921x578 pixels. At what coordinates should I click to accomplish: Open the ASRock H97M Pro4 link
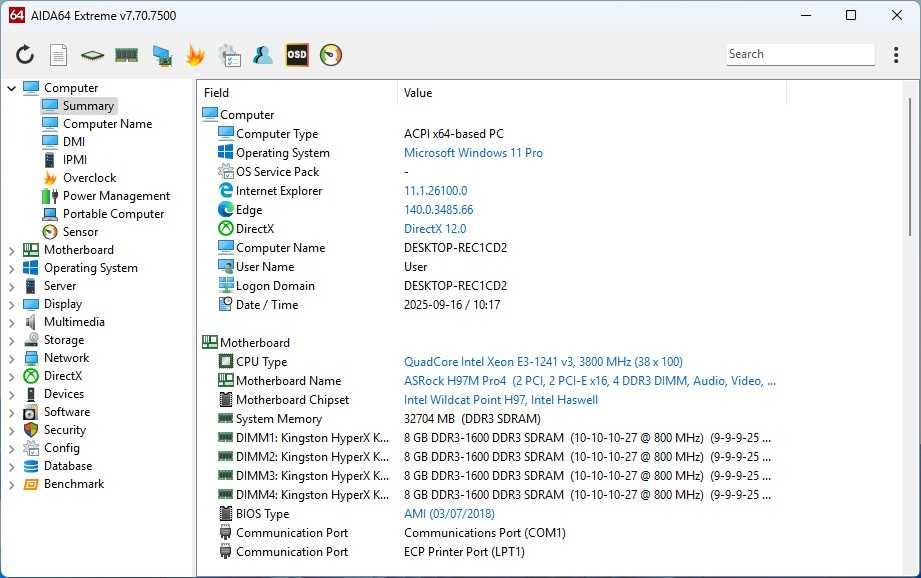(x=589, y=381)
